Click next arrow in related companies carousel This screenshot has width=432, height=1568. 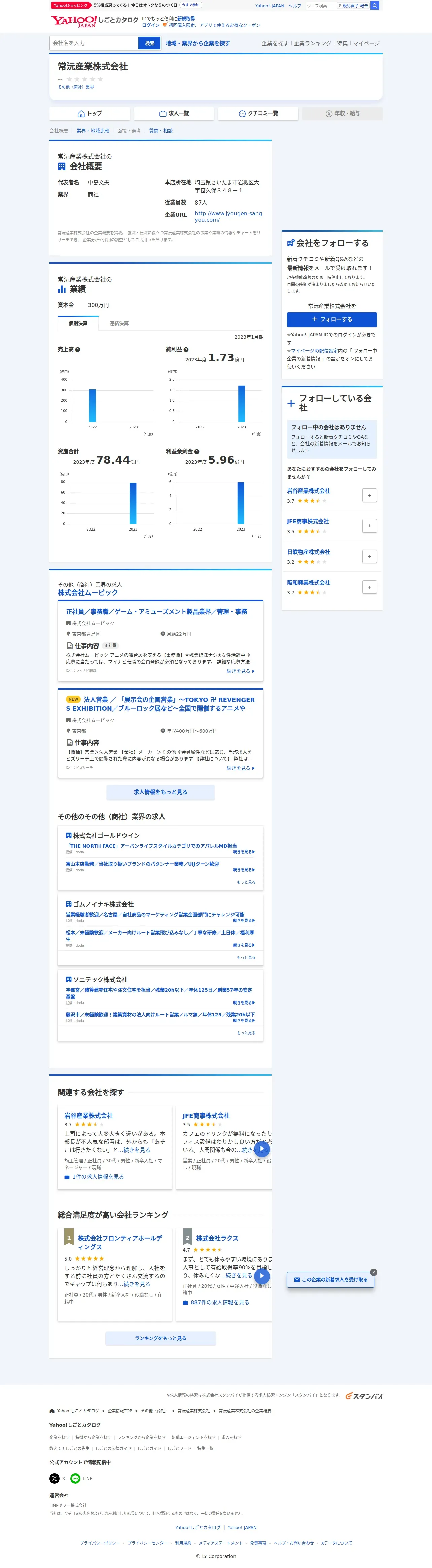262,1148
